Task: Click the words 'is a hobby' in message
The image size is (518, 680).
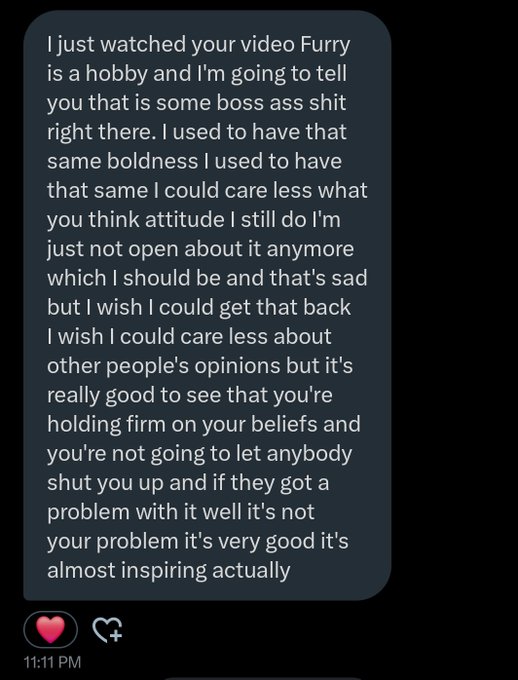Action: click(x=97, y=74)
